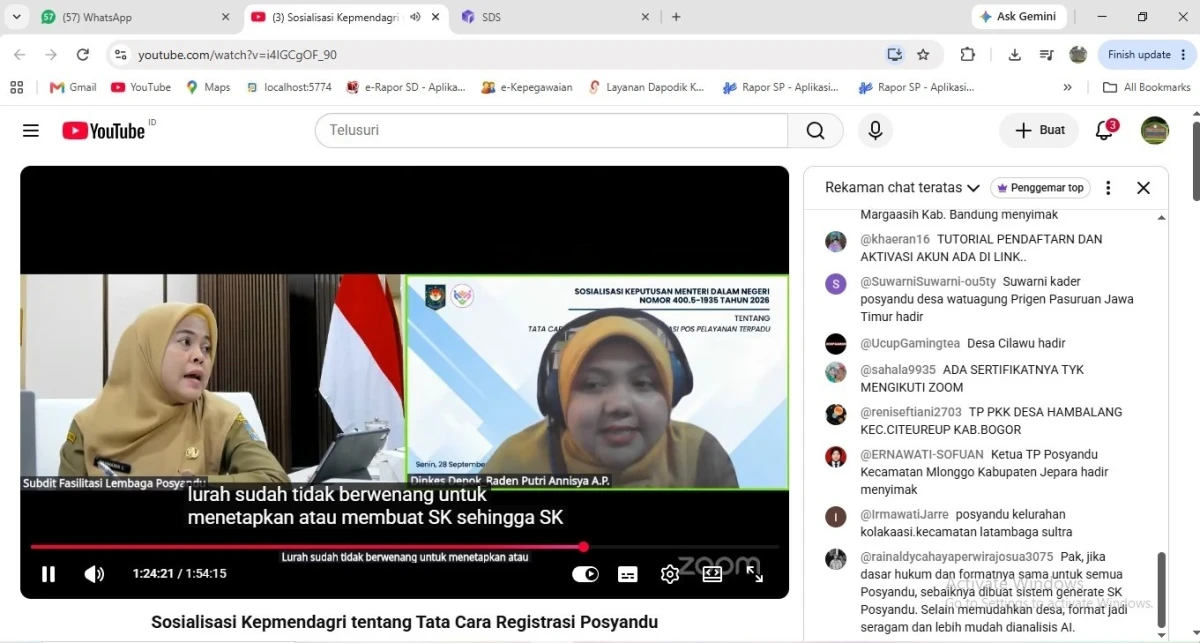Start voice search with microphone icon

(875, 130)
